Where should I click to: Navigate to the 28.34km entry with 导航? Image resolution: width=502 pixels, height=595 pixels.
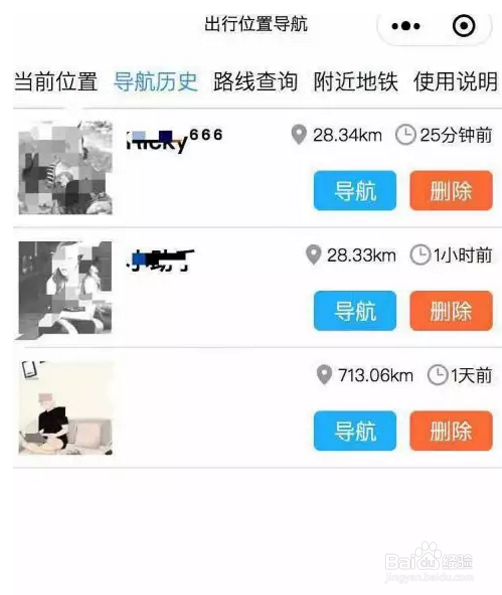point(355,190)
